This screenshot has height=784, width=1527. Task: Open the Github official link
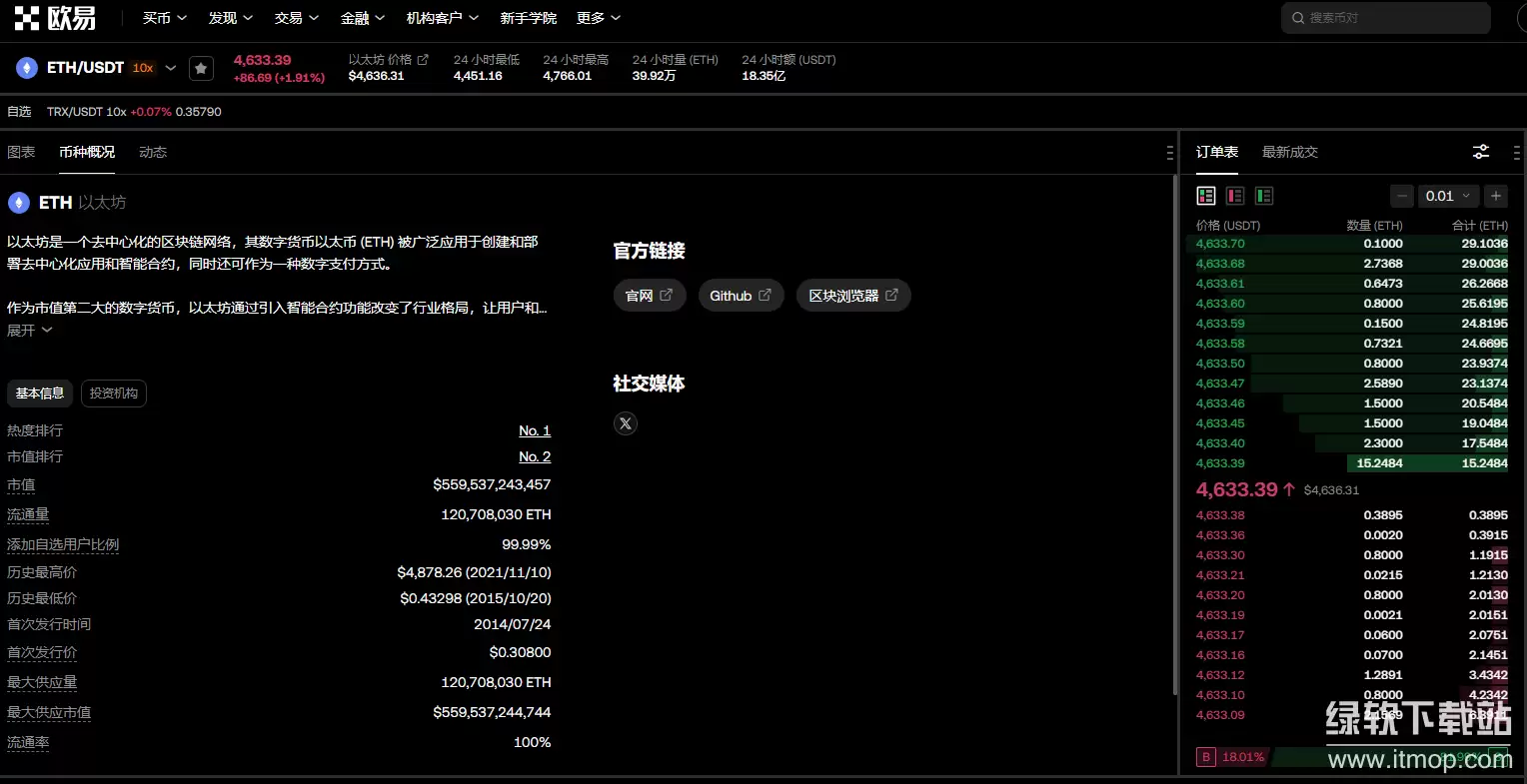click(x=740, y=296)
